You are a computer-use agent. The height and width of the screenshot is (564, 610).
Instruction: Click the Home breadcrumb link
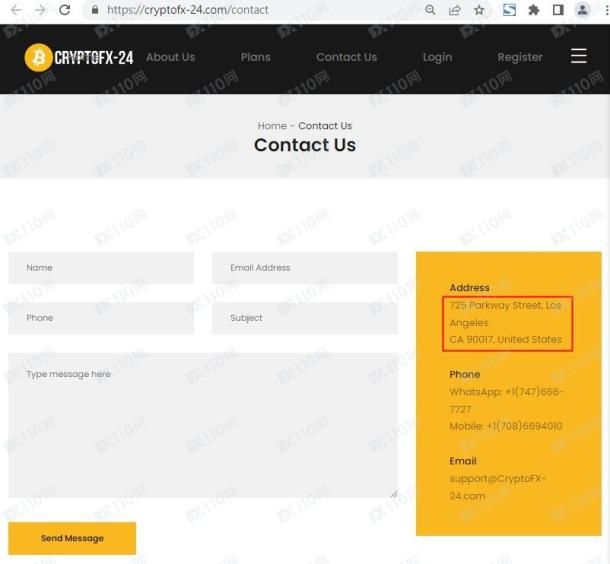point(272,126)
